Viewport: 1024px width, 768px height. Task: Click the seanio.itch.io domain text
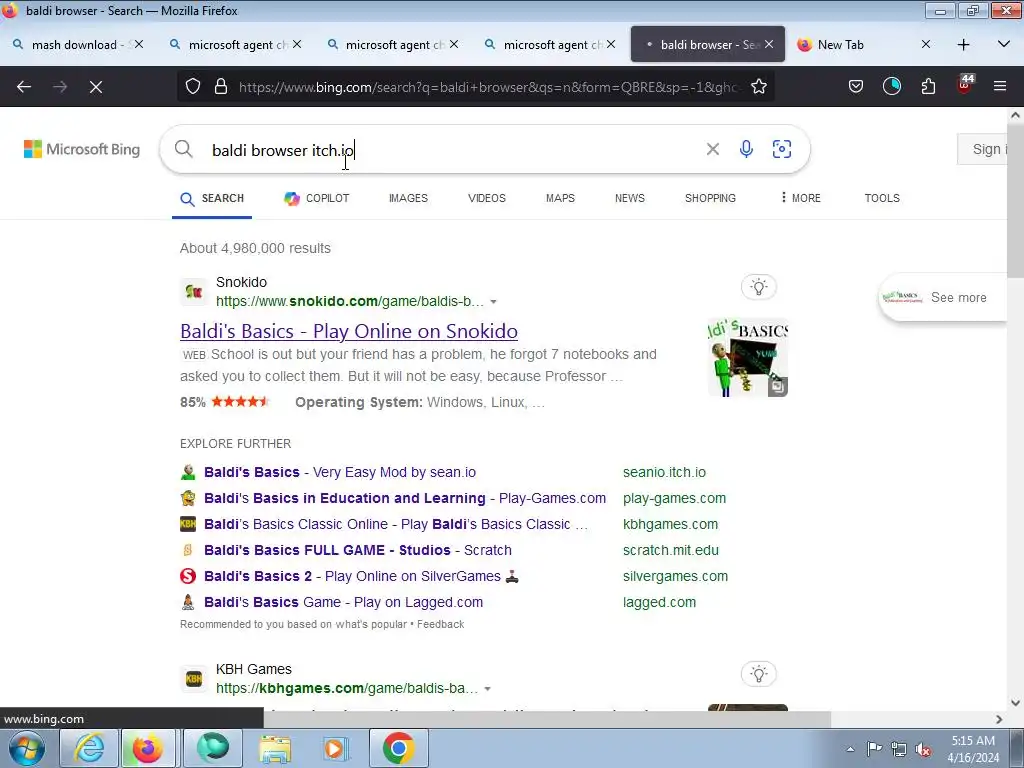tap(664, 472)
